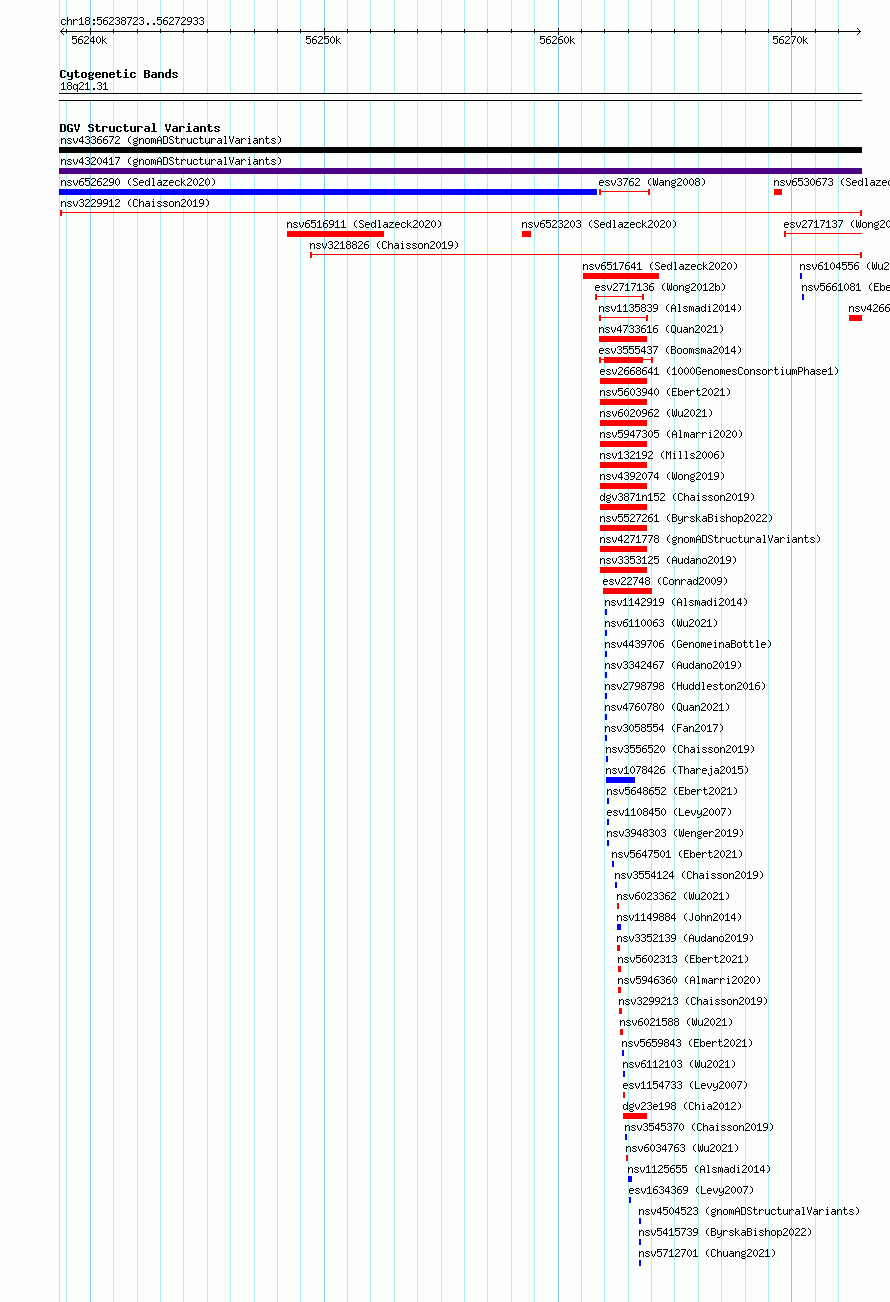Click the long blue bar of nsv6526290
890x1302 pixels.
[328, 192]
